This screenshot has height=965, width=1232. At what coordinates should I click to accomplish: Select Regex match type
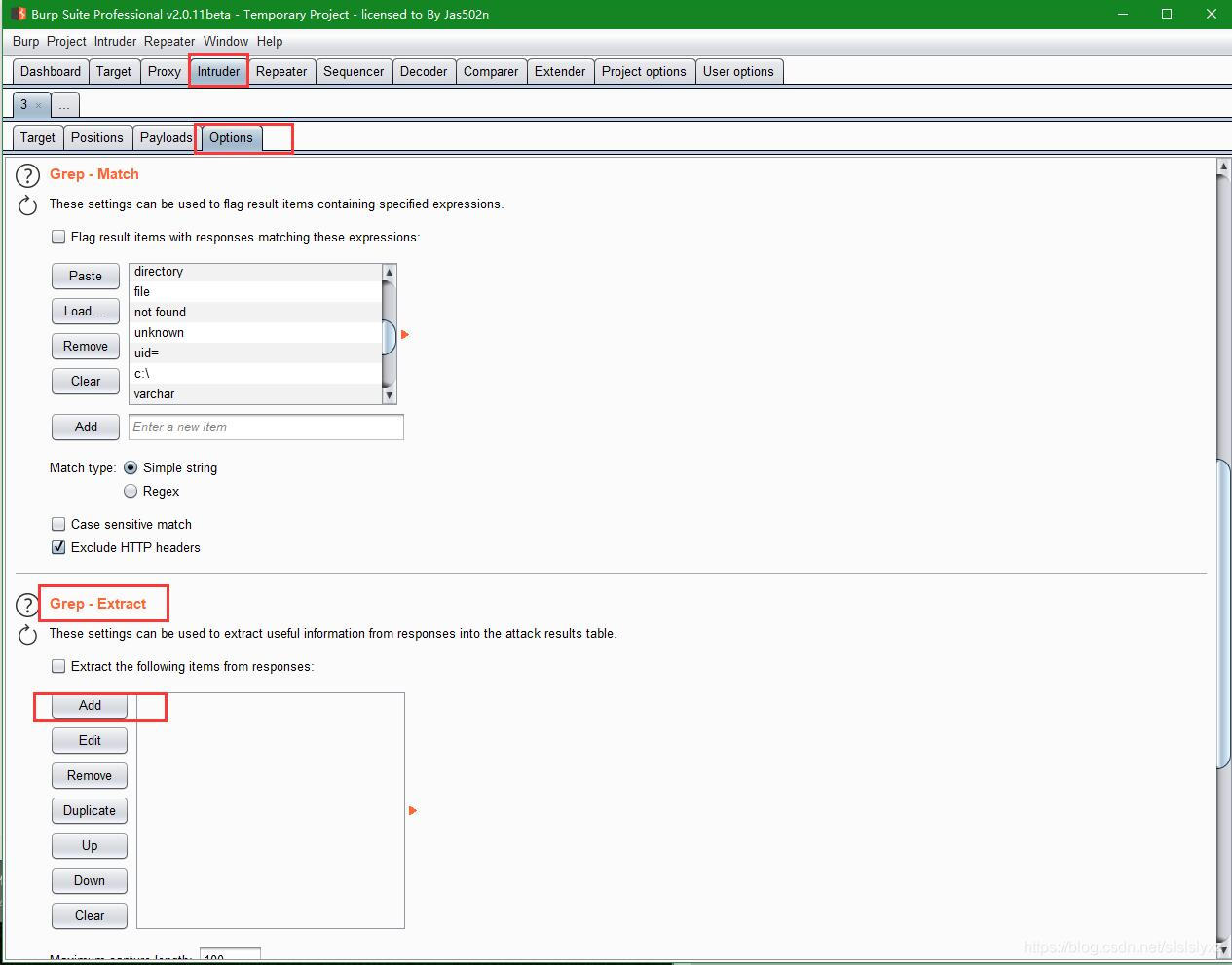tap(131, 491)
